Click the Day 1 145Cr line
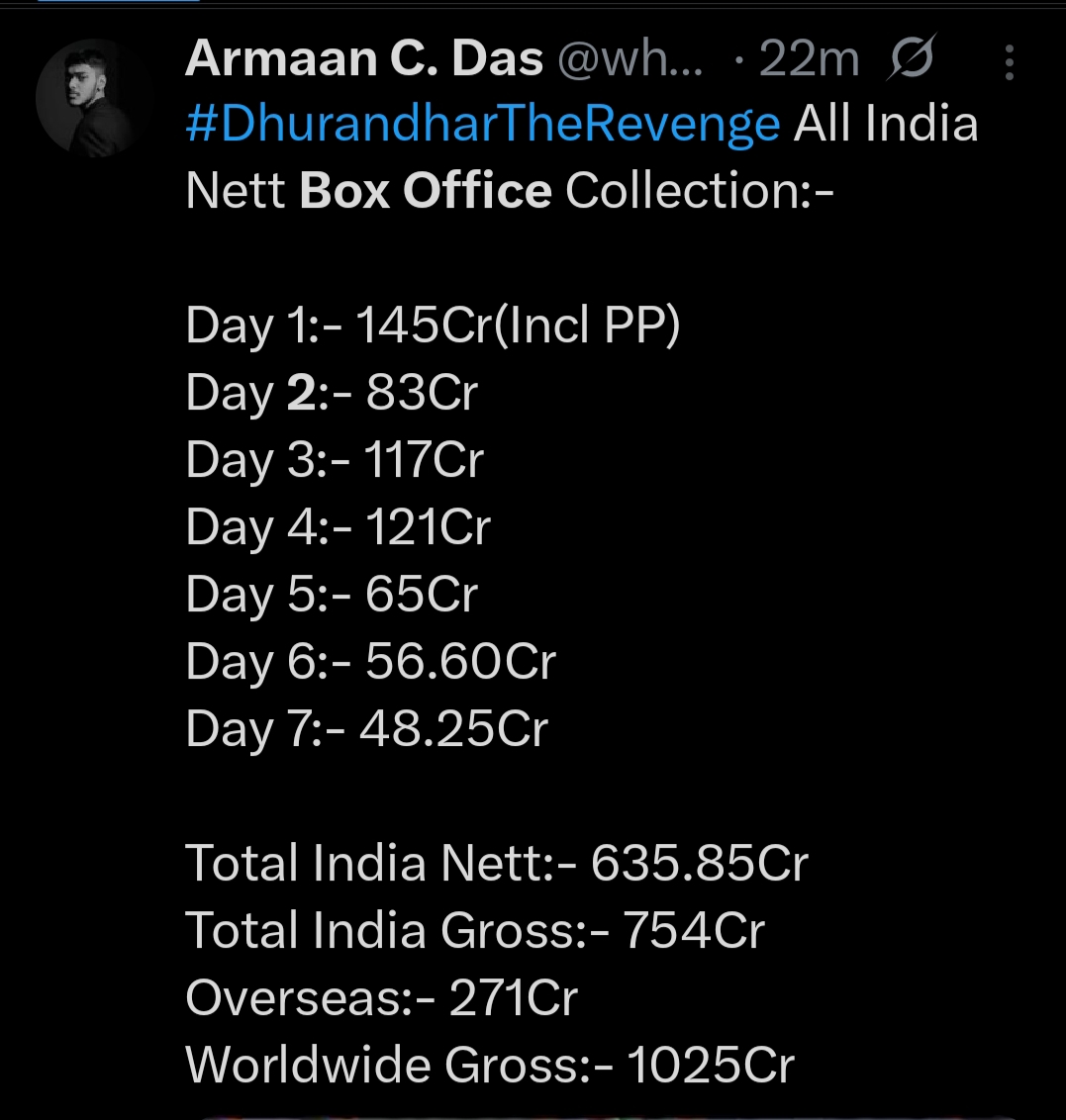This screenshot has width=1066, height=1120. pos(433,327)
